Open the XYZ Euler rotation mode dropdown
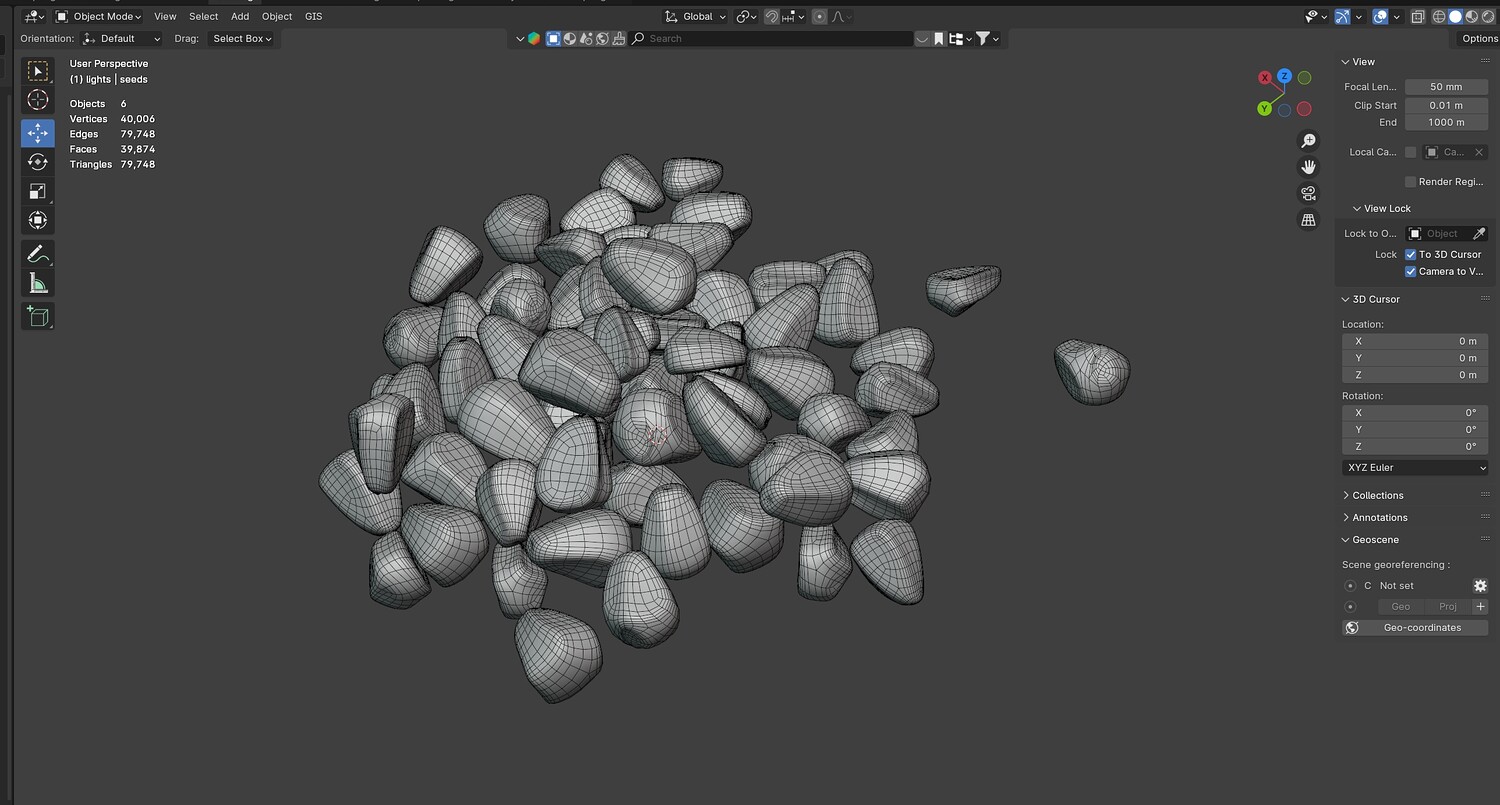The width and height of the screenshot is (1500, 805). point(1415,468)
